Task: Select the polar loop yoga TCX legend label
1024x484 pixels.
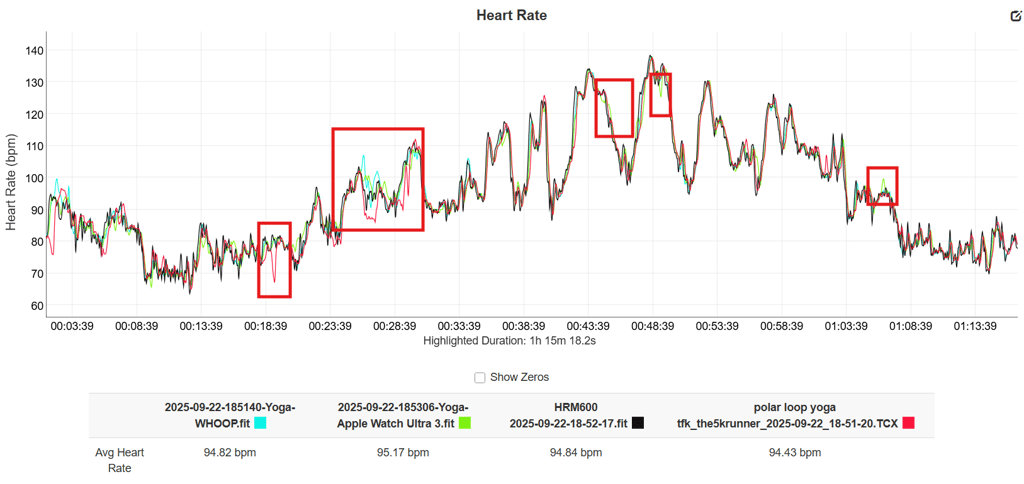Action: [x=788, y=415]
